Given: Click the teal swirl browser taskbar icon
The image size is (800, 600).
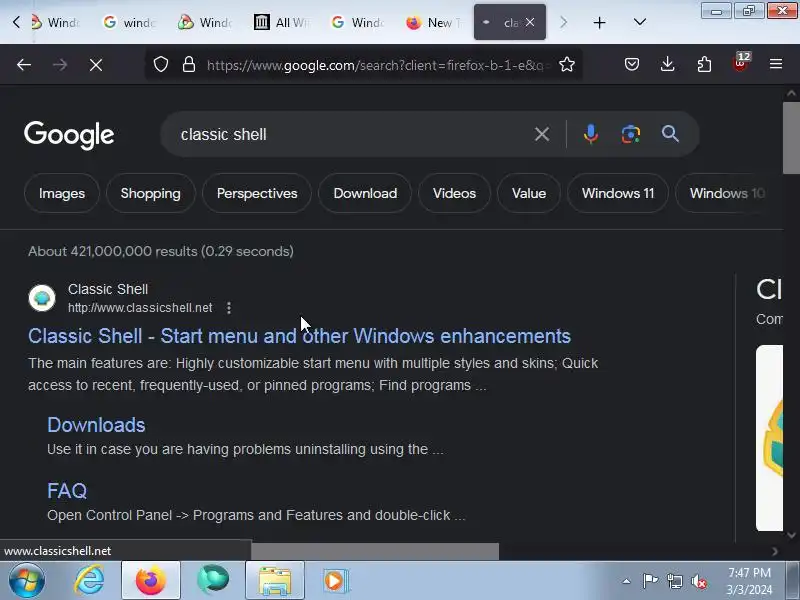Looking at the screenshot, I should pyautogui.click(x=213, y=580).
